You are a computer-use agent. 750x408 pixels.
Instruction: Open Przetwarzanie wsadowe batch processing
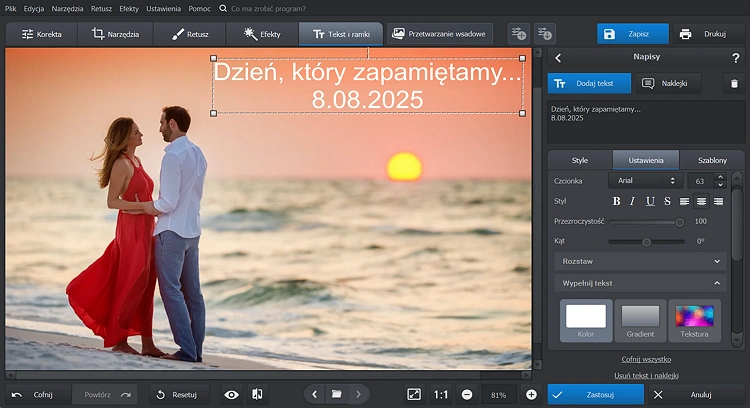439,34
